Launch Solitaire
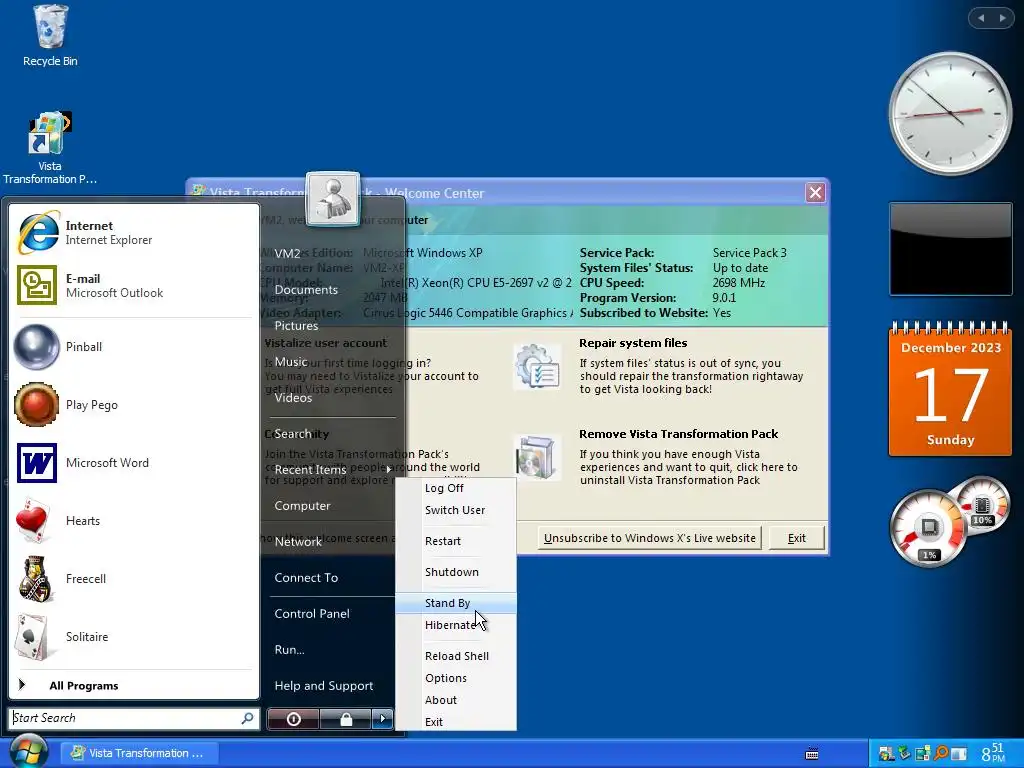The height and width of the screenshot is (768, 1024). pos(133,637)
